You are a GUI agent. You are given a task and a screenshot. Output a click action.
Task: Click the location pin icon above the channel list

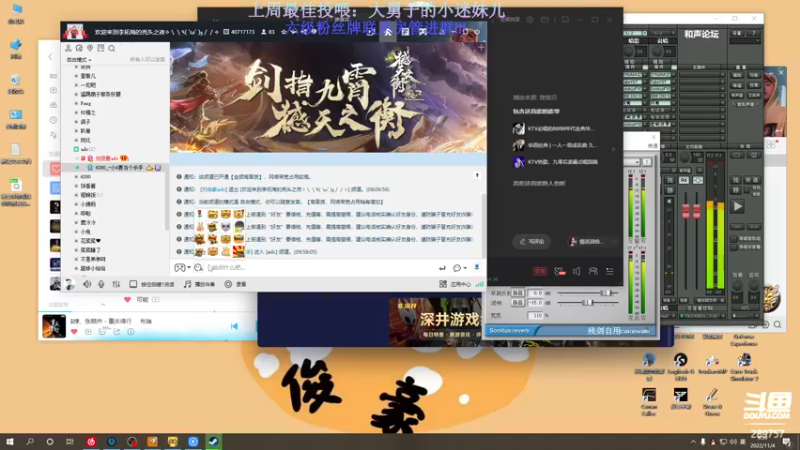tap(90, 48)
